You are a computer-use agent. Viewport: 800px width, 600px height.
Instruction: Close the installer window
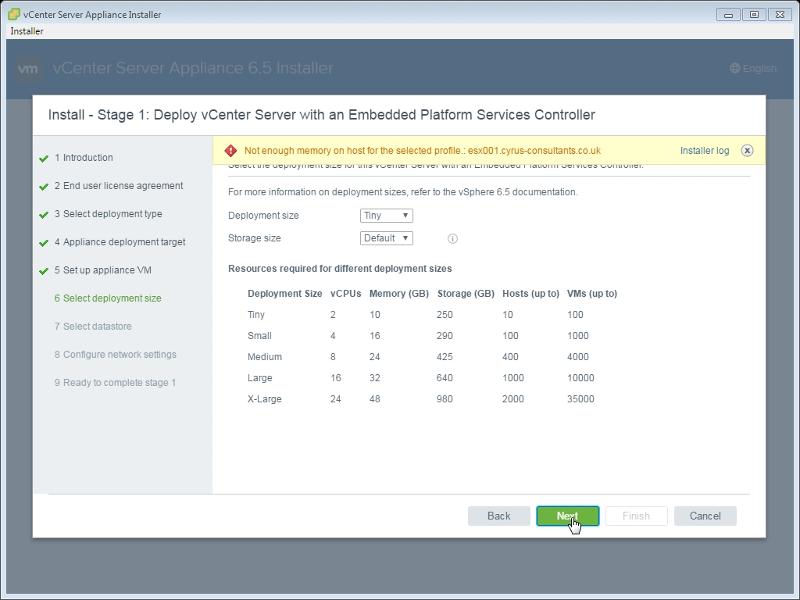point(780,15)
